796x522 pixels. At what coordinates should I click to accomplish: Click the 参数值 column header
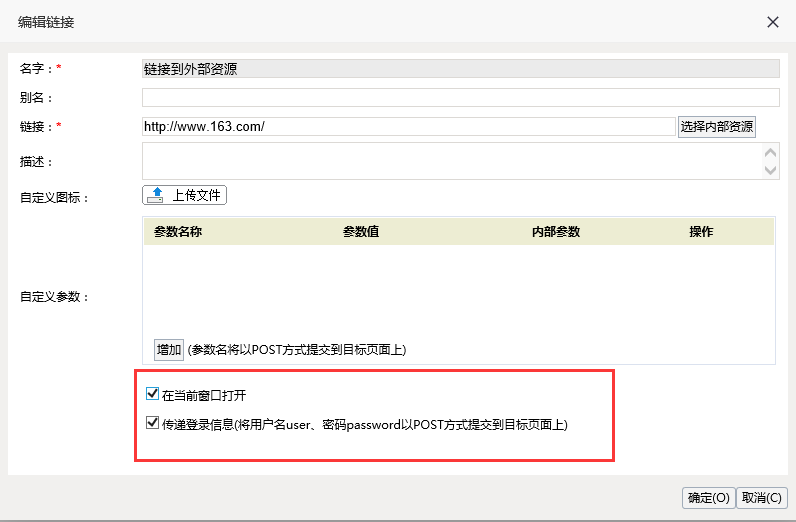[361, 232]
